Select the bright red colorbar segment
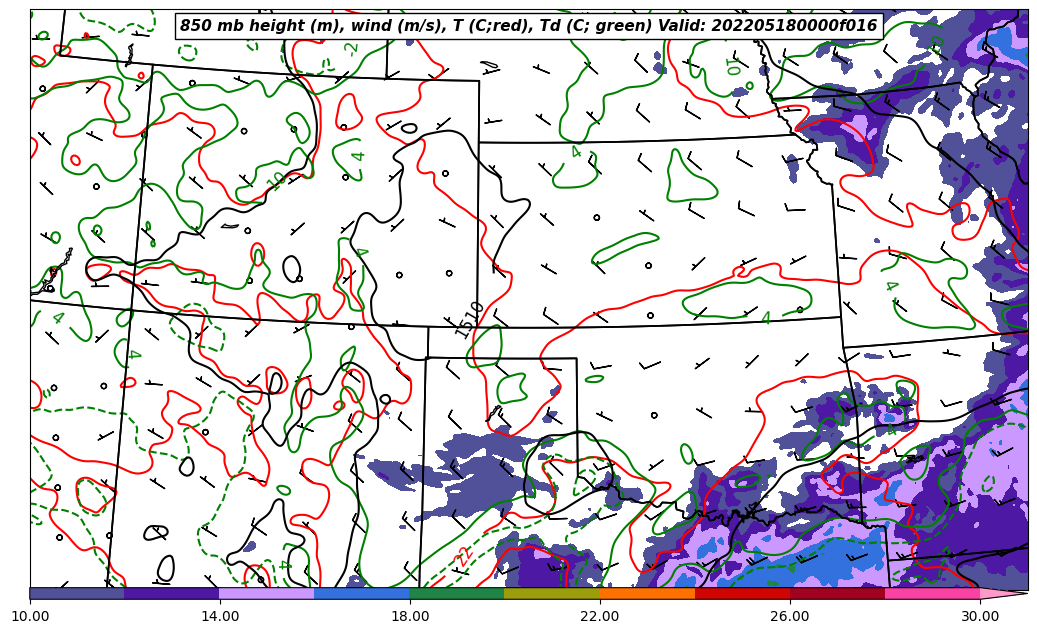 coord(742,593)
